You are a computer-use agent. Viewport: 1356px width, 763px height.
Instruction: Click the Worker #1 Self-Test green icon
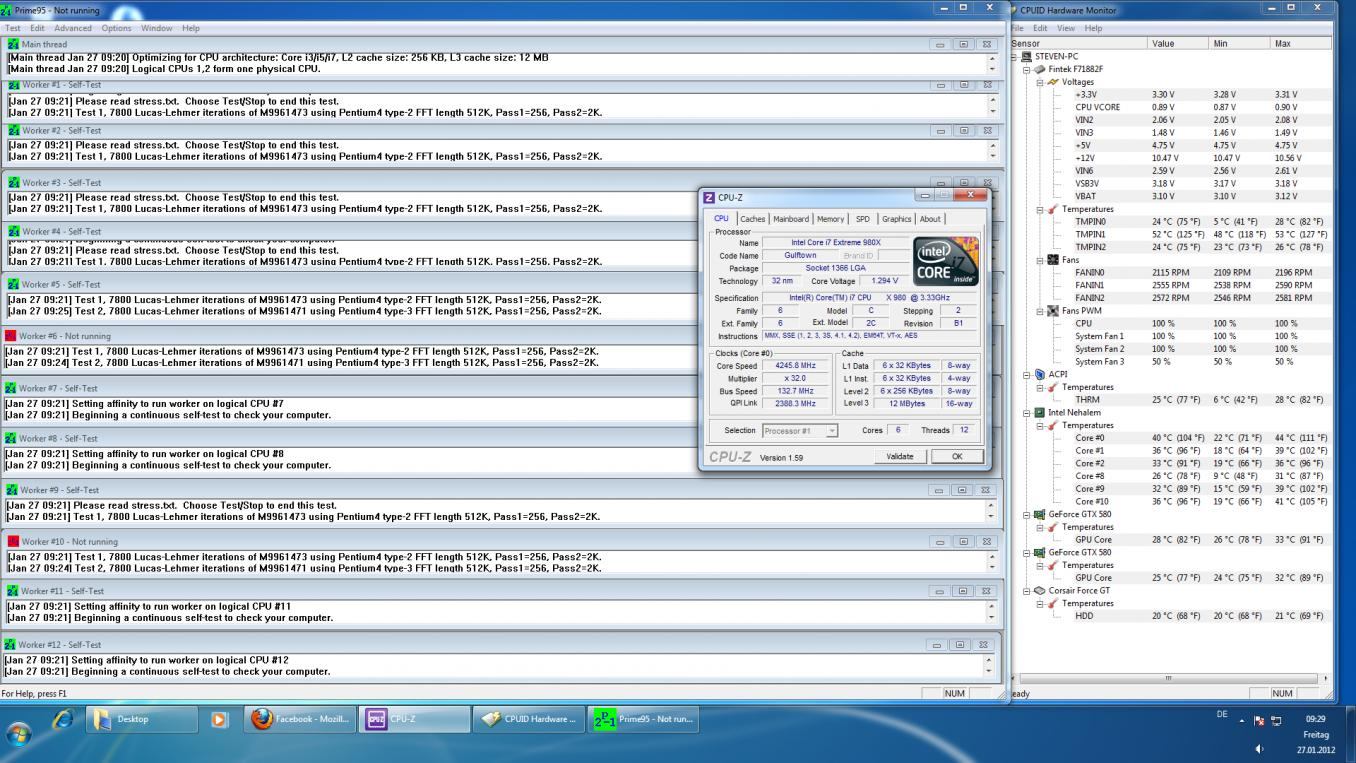click(x=13, y=85)
